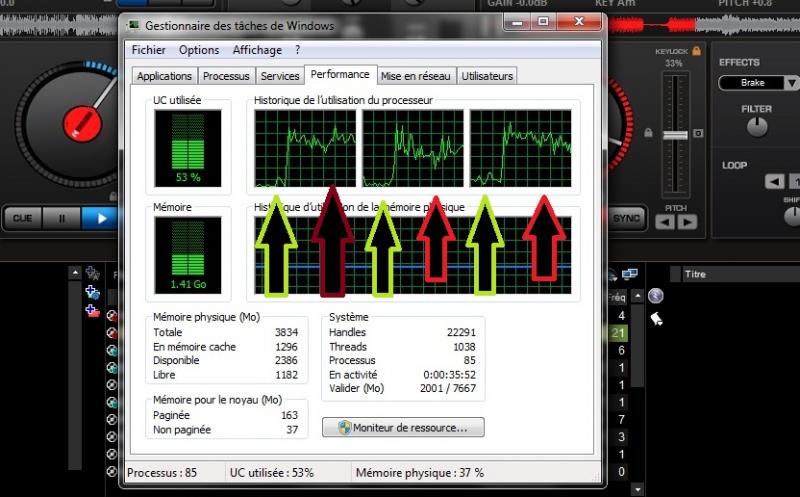Switch to the Processus tab
800x497 pixels.
[226, 76]
